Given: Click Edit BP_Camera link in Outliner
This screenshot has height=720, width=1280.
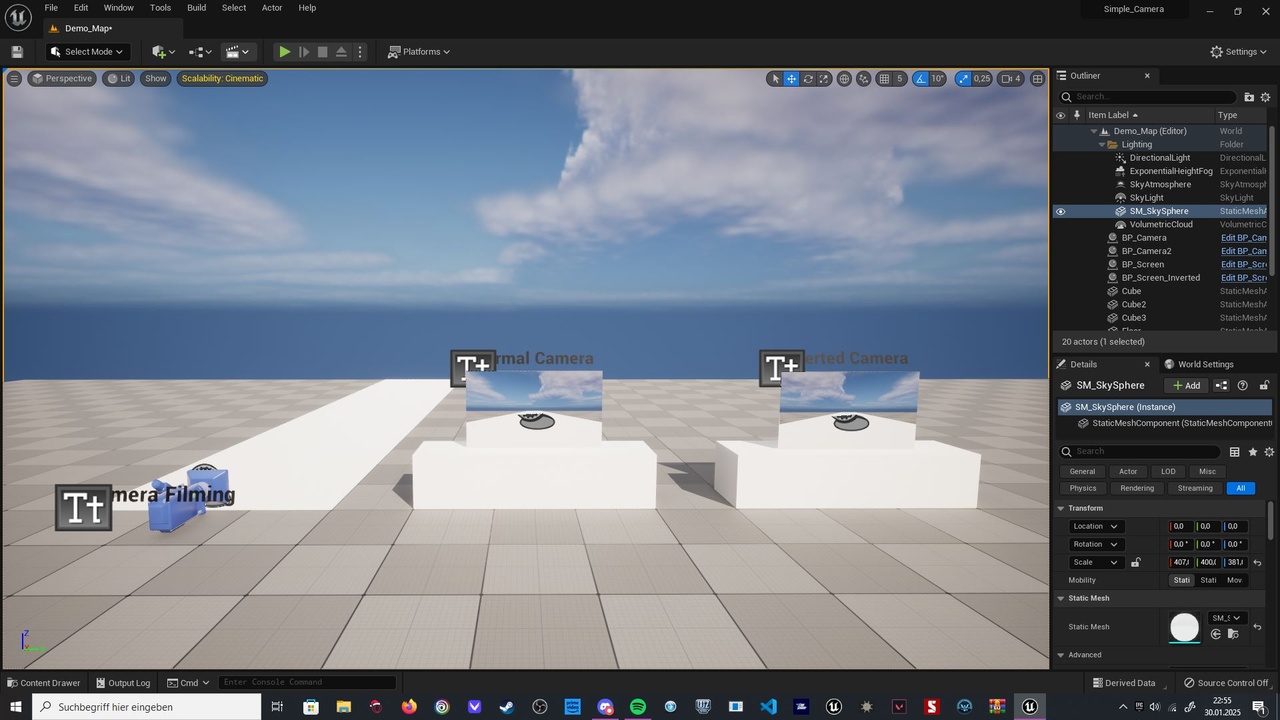Looking at the screenshot, I should (1244, 238).
